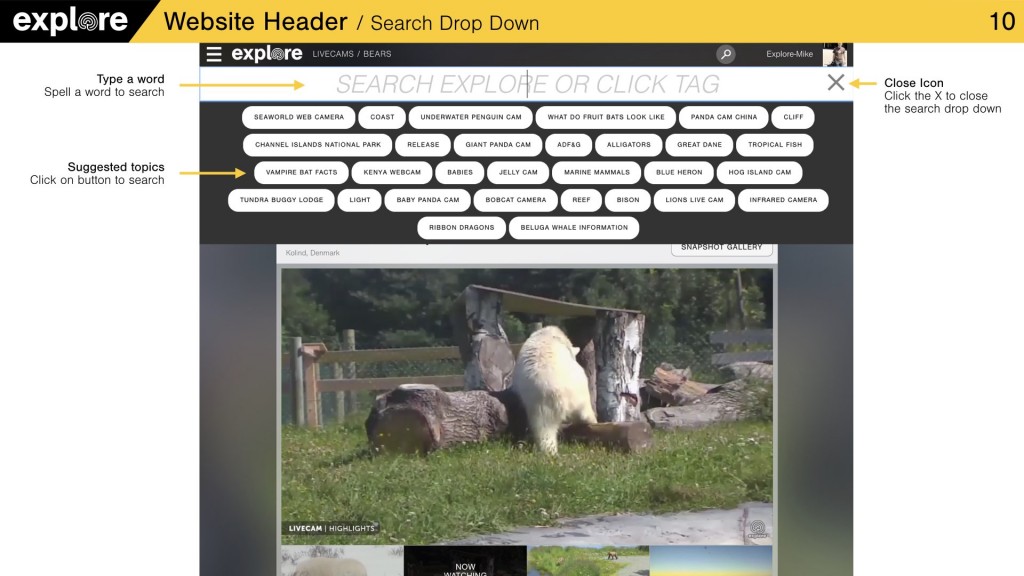Click the Bears breadcrumb link
Screen dimensions: 1024x576
tap(377, 54)
